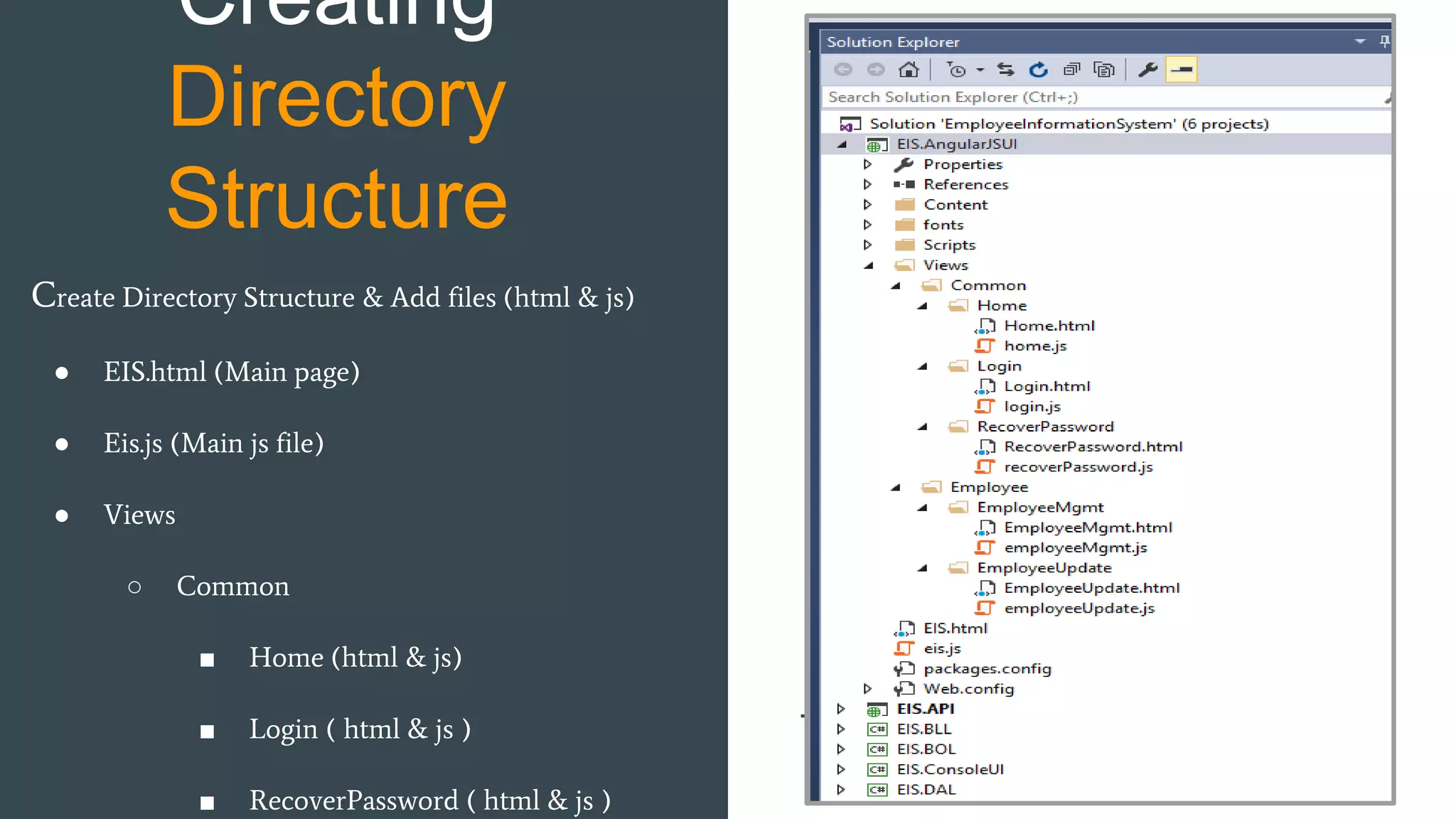Screen dimensions: 1456x819
Task: Expand the EIS.DAL project
Action: (840, 789)
